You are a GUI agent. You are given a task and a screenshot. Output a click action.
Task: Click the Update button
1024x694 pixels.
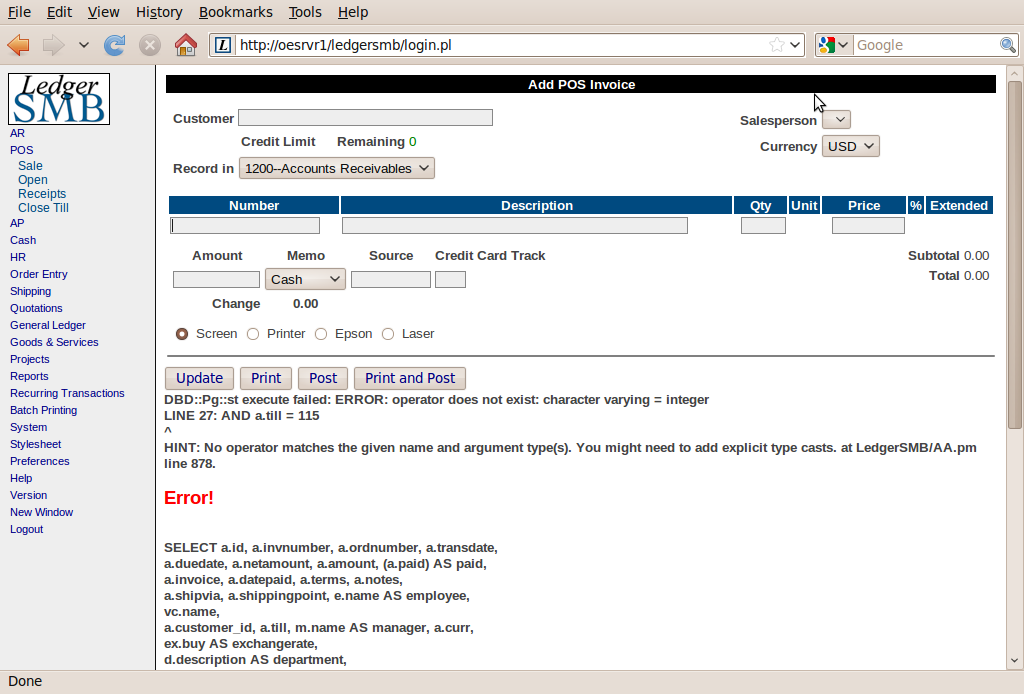[x=199, y=378]
